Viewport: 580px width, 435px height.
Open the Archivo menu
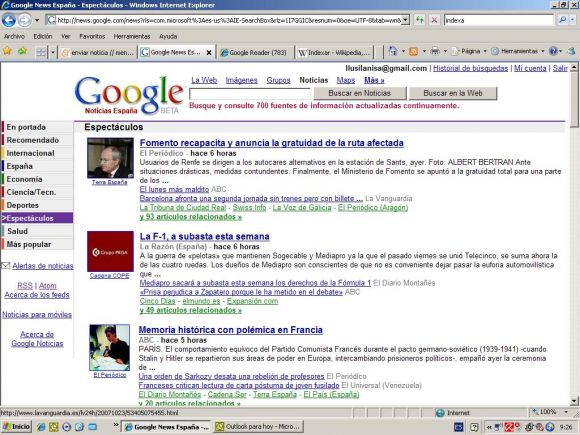(14, 36)
